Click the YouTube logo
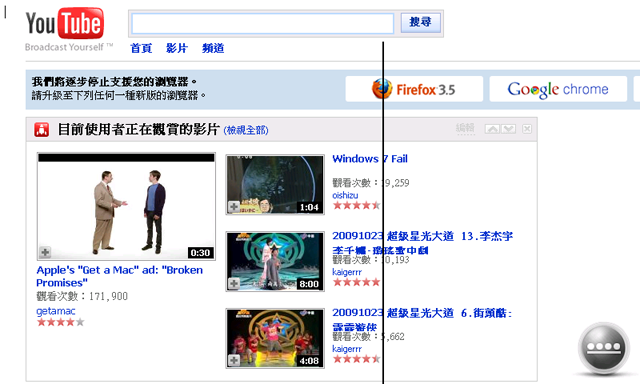Viewport: 640px width, 384px height. (x=65, y=23)
